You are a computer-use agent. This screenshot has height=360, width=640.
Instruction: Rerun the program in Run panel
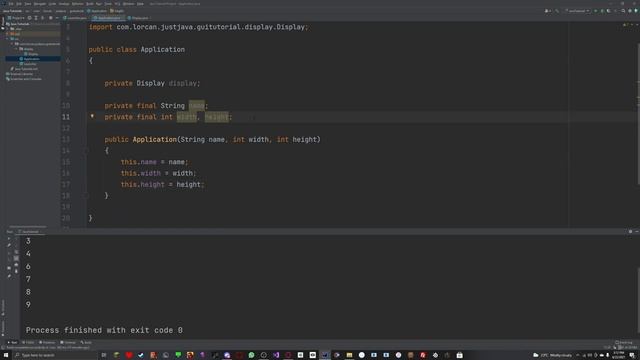9,238
